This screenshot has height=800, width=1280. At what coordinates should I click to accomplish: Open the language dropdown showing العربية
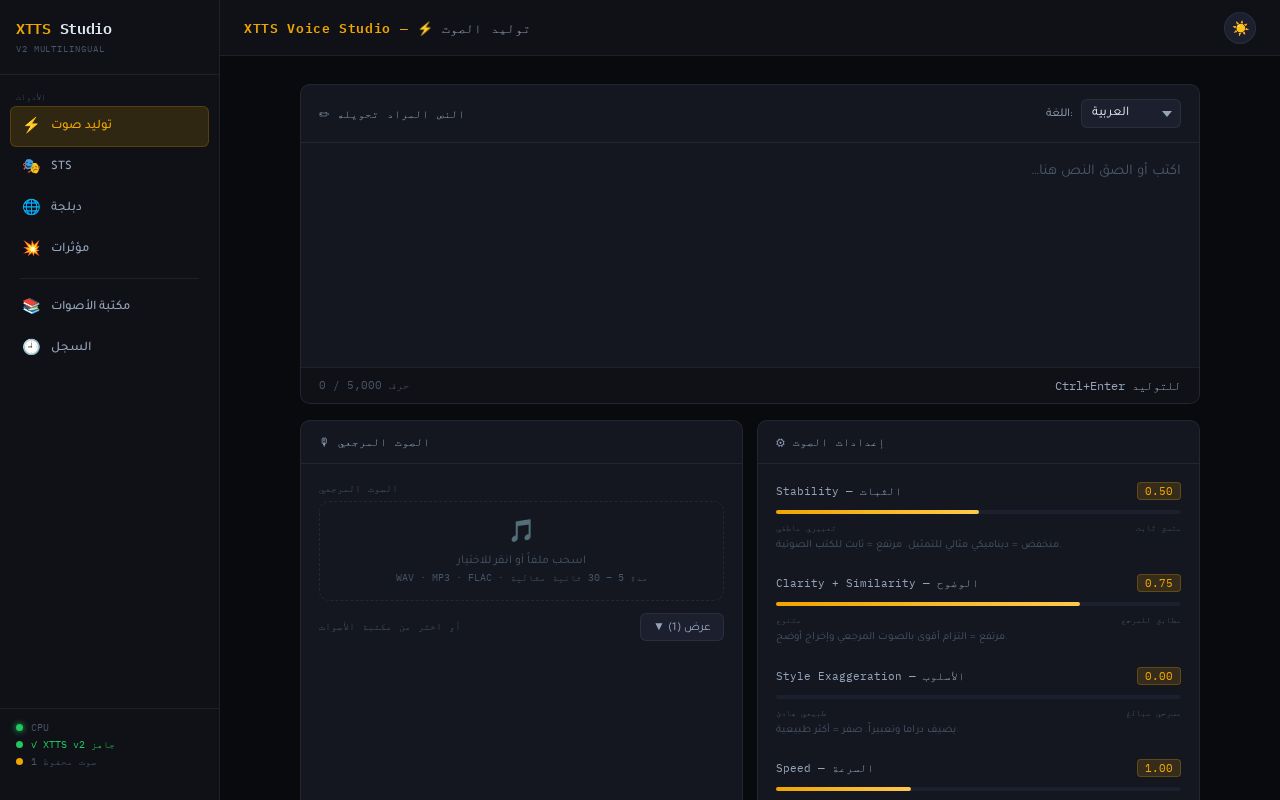pyautogui.click(x=1130, y=113)
